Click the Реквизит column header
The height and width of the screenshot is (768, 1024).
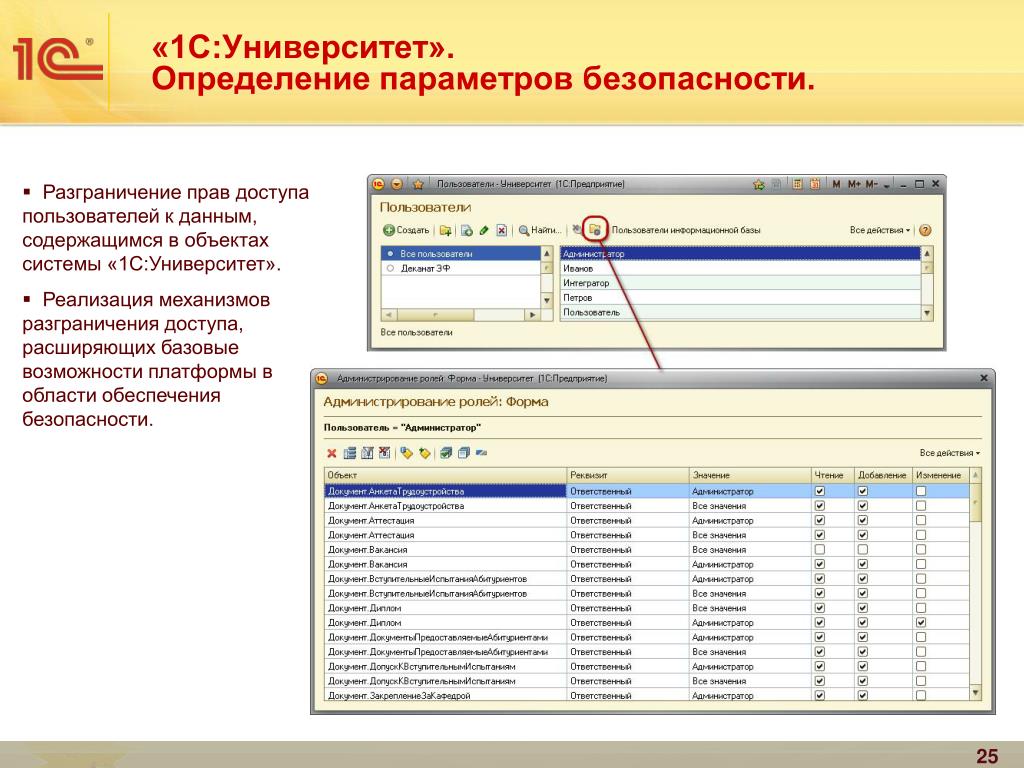coord(628,475)
